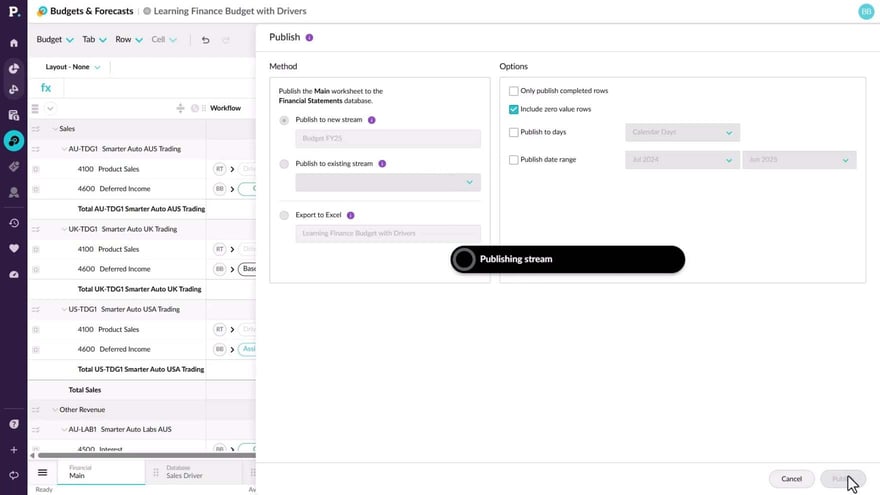880x495 pixels.
Task: Go to Home in the sidebar
Action: tap(13, 43)
